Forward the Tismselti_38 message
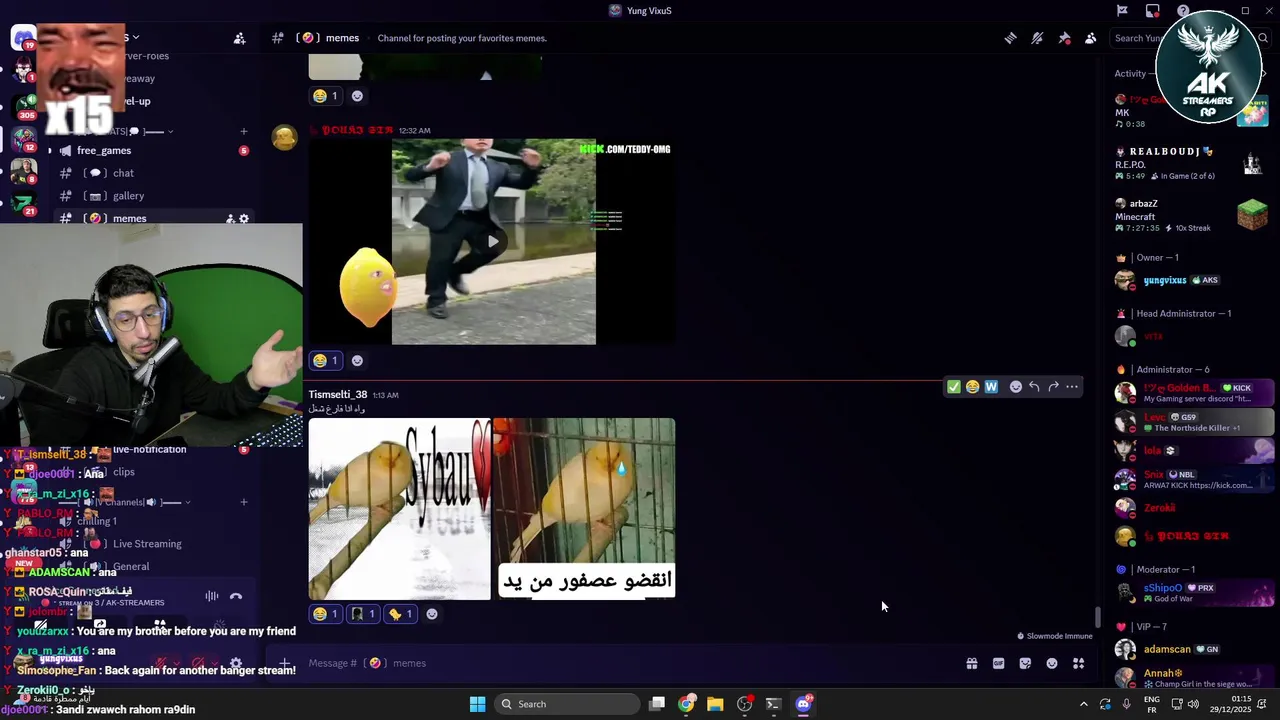The image size is (1280, 720). [1053, 387]
